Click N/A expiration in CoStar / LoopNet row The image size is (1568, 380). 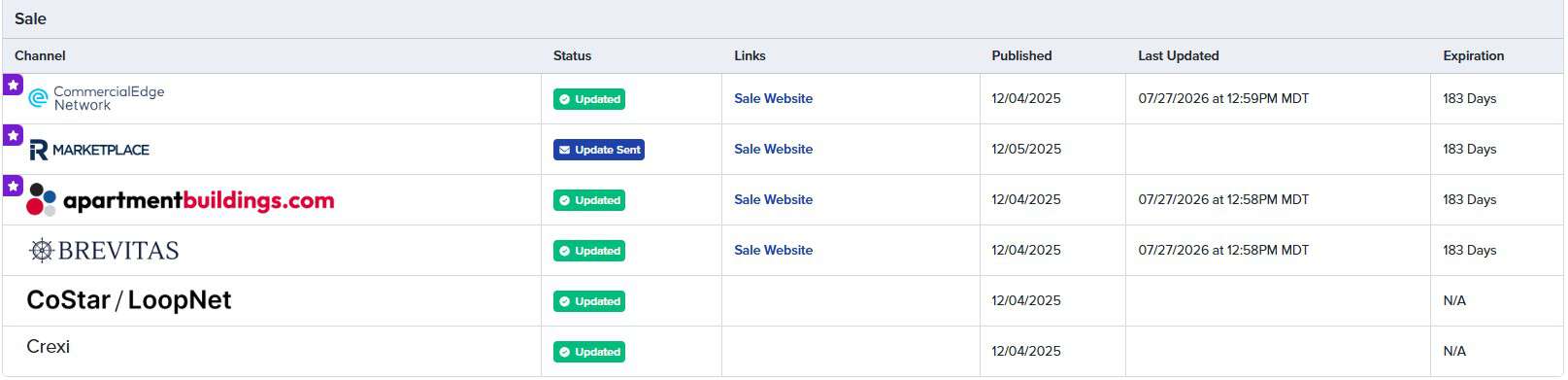[1454, 300]
